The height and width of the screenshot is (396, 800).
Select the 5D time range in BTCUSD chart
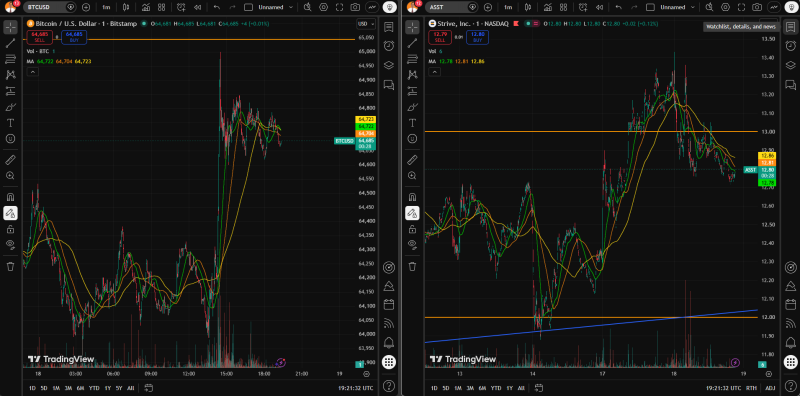coord(44,388)
